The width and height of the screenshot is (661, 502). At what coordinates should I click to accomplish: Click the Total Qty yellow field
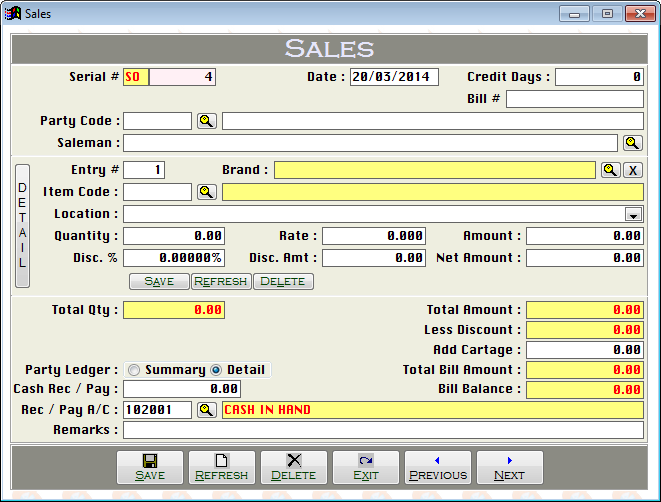[x=174, y=310]
